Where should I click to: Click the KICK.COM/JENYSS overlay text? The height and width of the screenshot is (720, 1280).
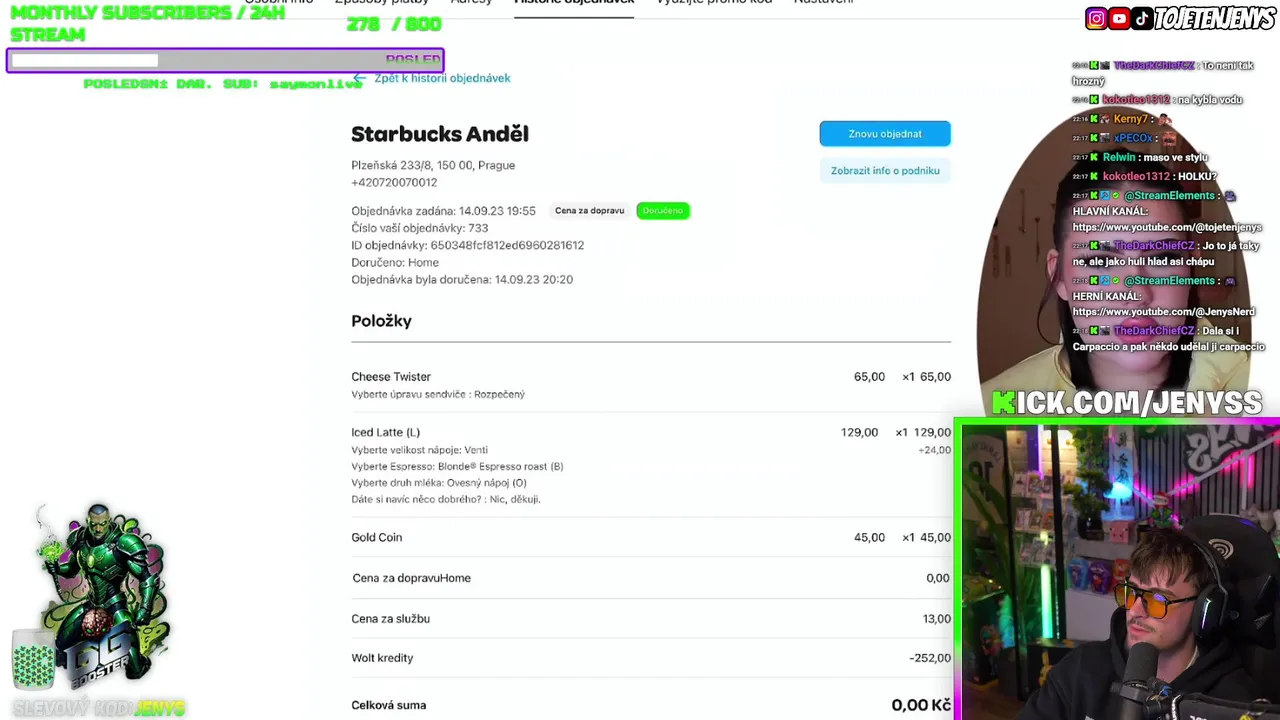[x=1127, y=403]
